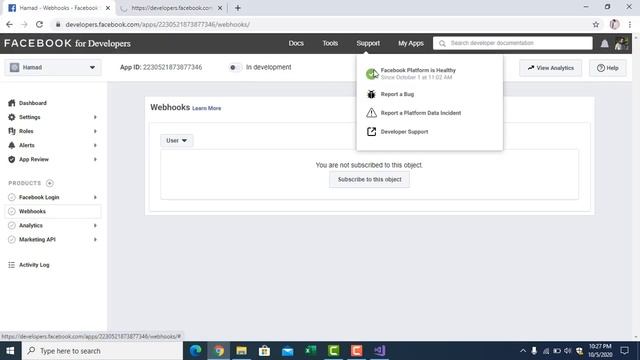Click the Activity Log list icon

click(11, 265)
